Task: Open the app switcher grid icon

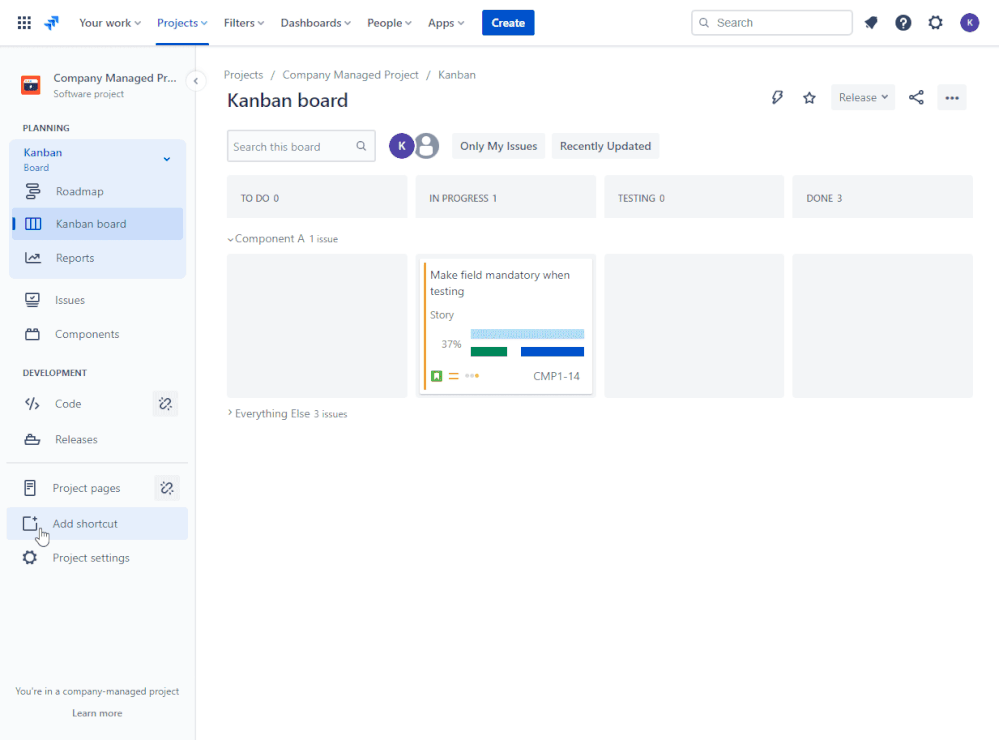Action: click(24, 23)
